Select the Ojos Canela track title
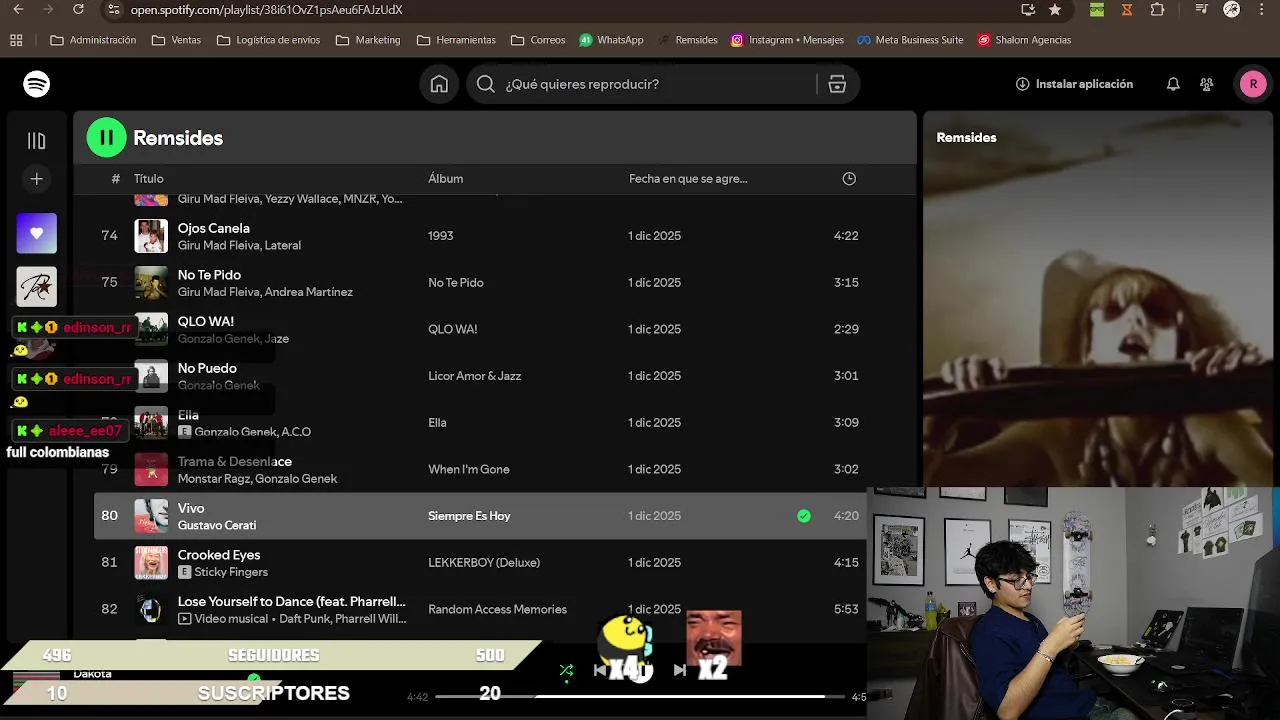The width and height of the screenshot is (1280, 720). 214,228
